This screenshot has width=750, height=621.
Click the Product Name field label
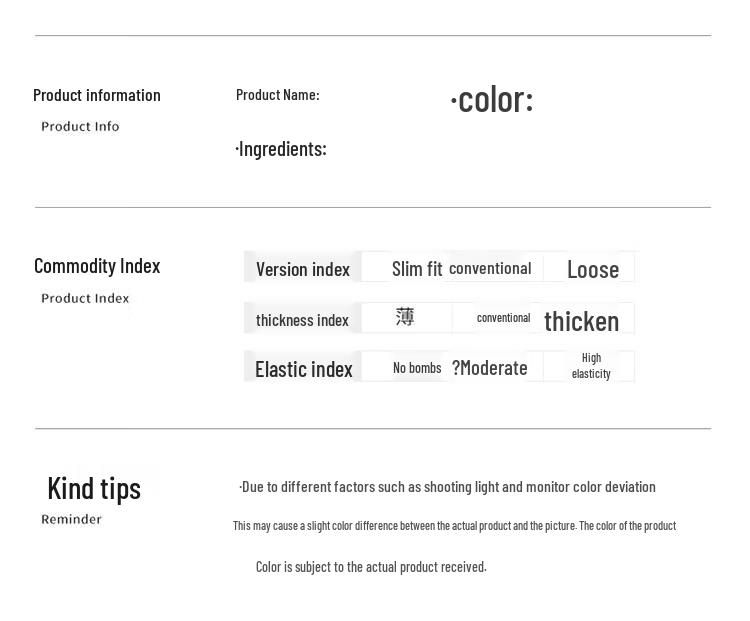click(277, 94)
